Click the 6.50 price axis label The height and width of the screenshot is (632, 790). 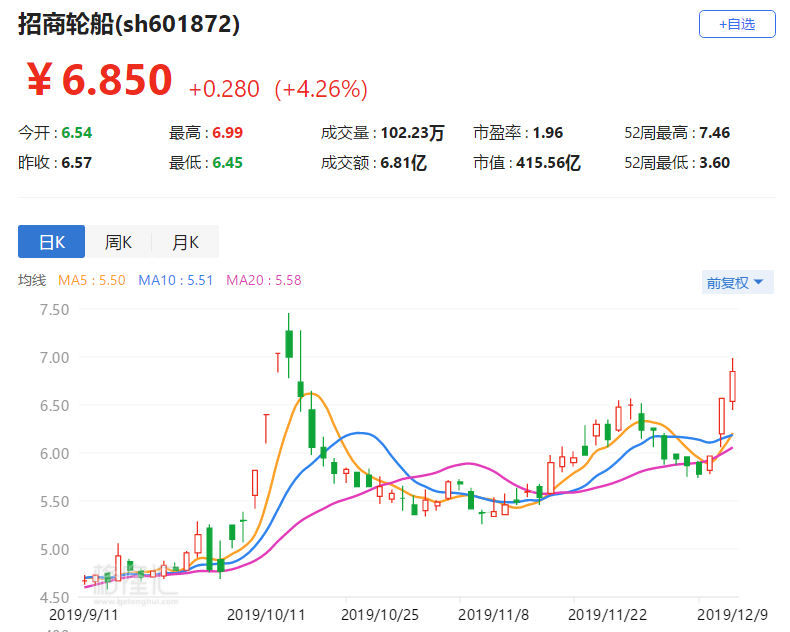[54, 406]
